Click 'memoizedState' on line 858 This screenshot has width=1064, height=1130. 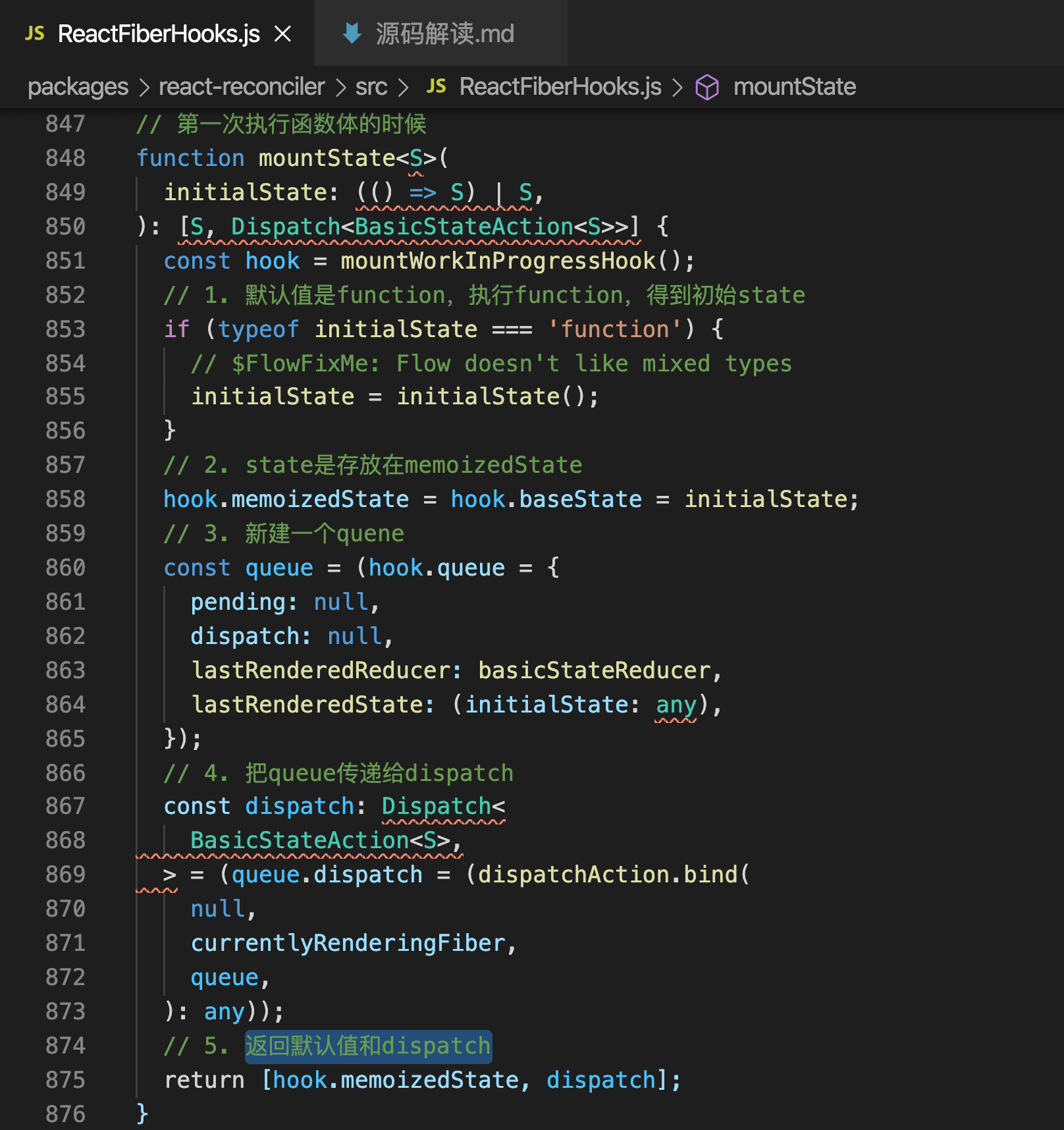click(x=320, y=499)
